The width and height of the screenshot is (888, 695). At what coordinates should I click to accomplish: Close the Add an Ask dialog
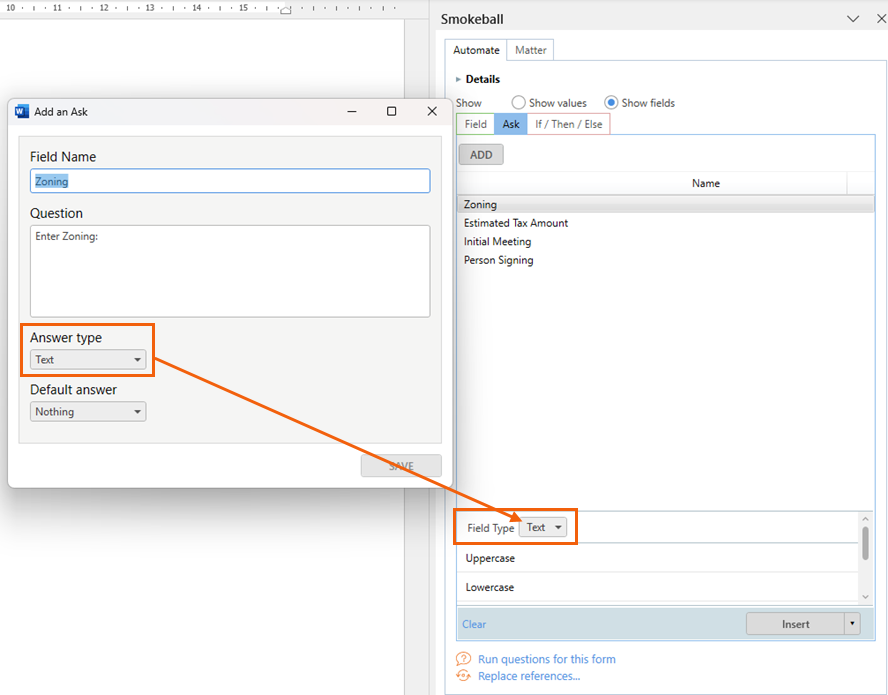pyautogui.click(x=432, y=112)
